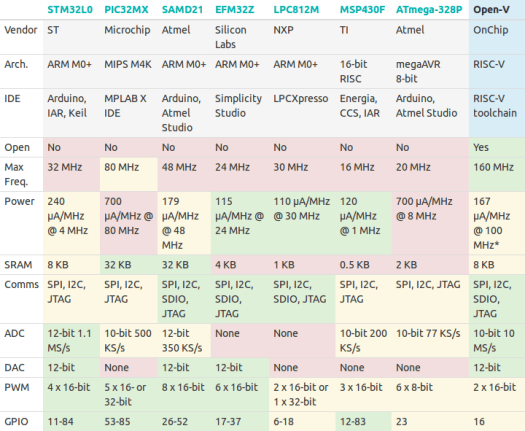The width and height of the screenshot is (525, 431).
Task: Open the PIC32MX column header link
Action: pos(126,9)
